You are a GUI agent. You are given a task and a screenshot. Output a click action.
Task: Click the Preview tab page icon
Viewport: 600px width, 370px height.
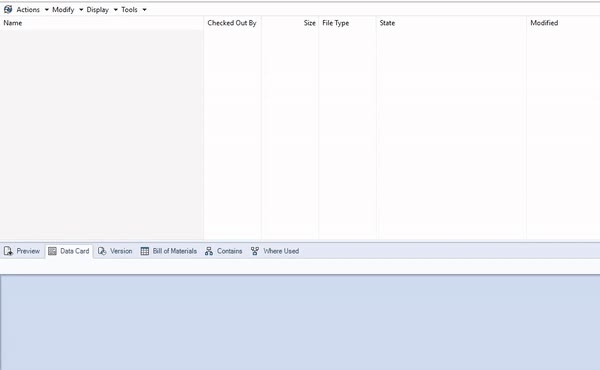click(8, 251)
